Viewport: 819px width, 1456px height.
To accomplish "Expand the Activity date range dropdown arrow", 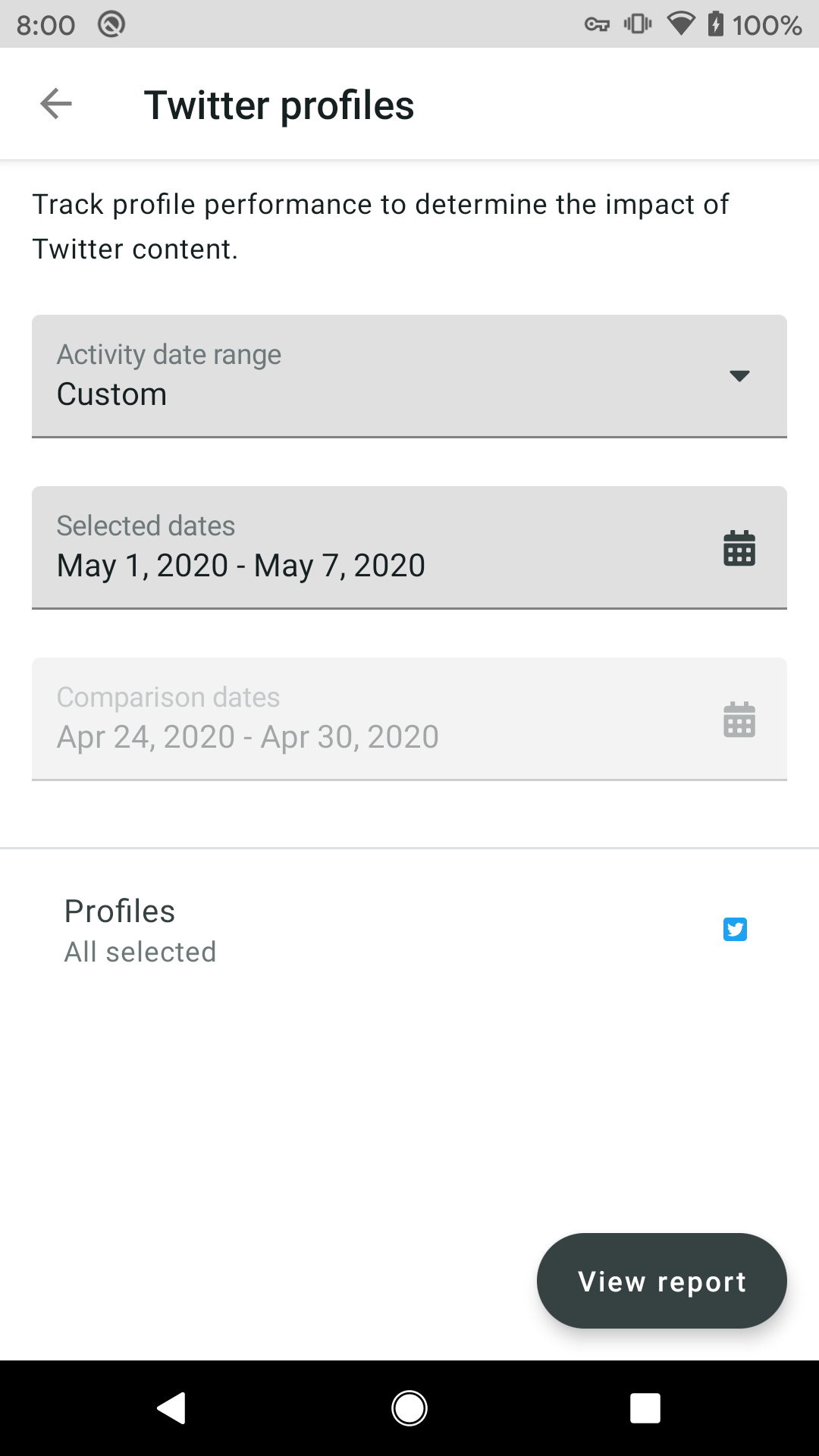I will [x=739, y=376].
